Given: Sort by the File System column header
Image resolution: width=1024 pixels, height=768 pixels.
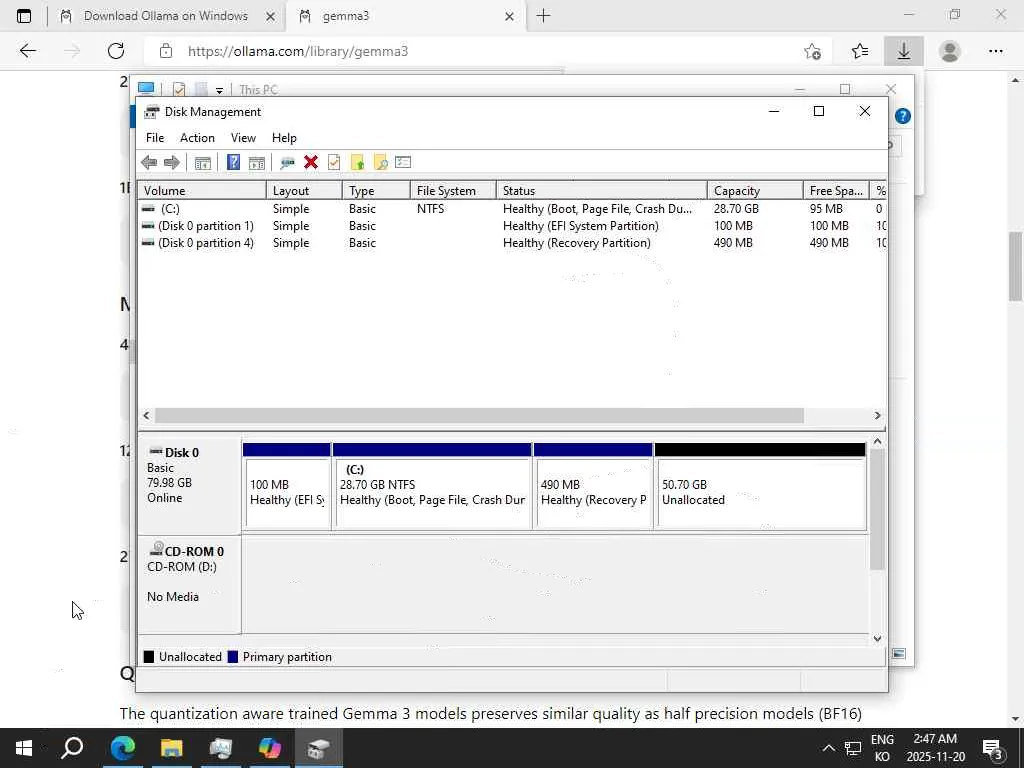Looking at the screenshot, I should coord(453,191).
